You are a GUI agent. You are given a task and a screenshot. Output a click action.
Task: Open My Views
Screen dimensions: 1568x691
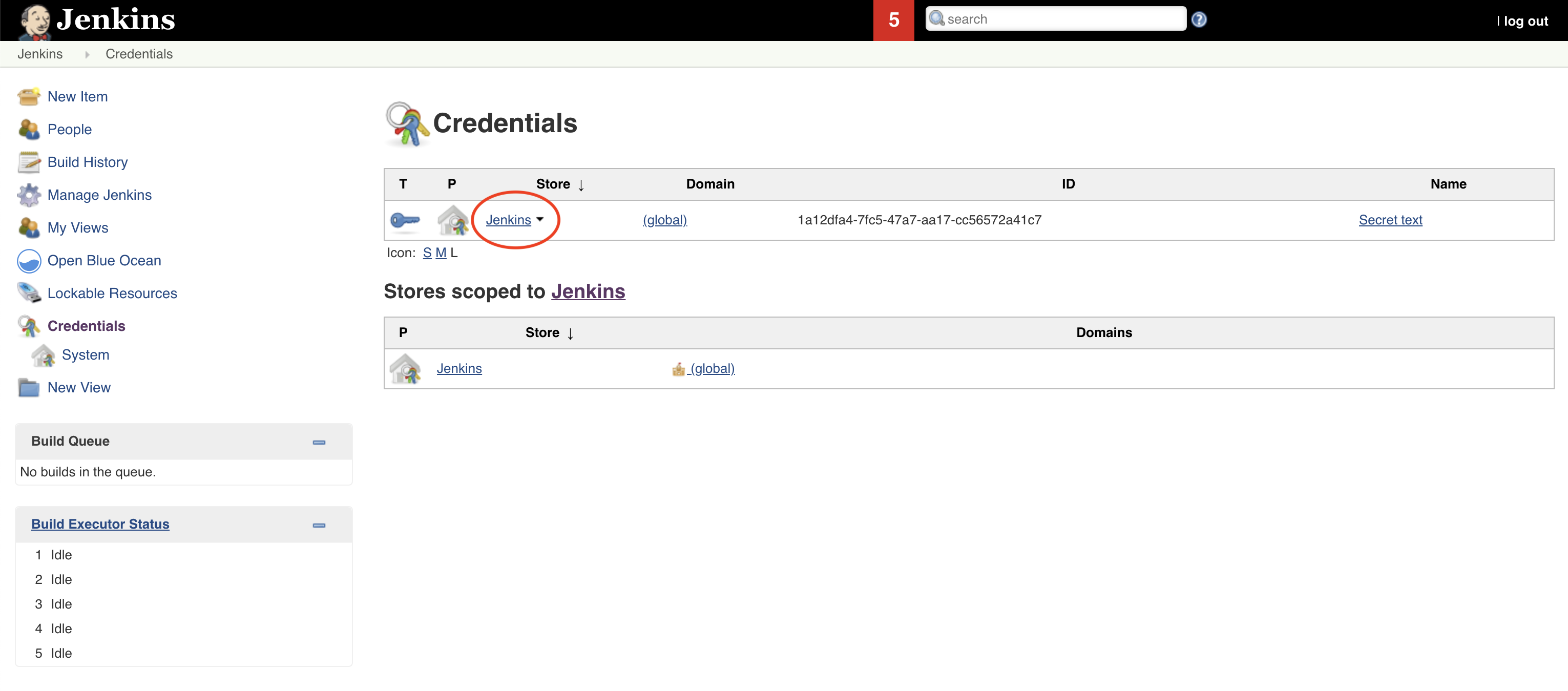78,228
